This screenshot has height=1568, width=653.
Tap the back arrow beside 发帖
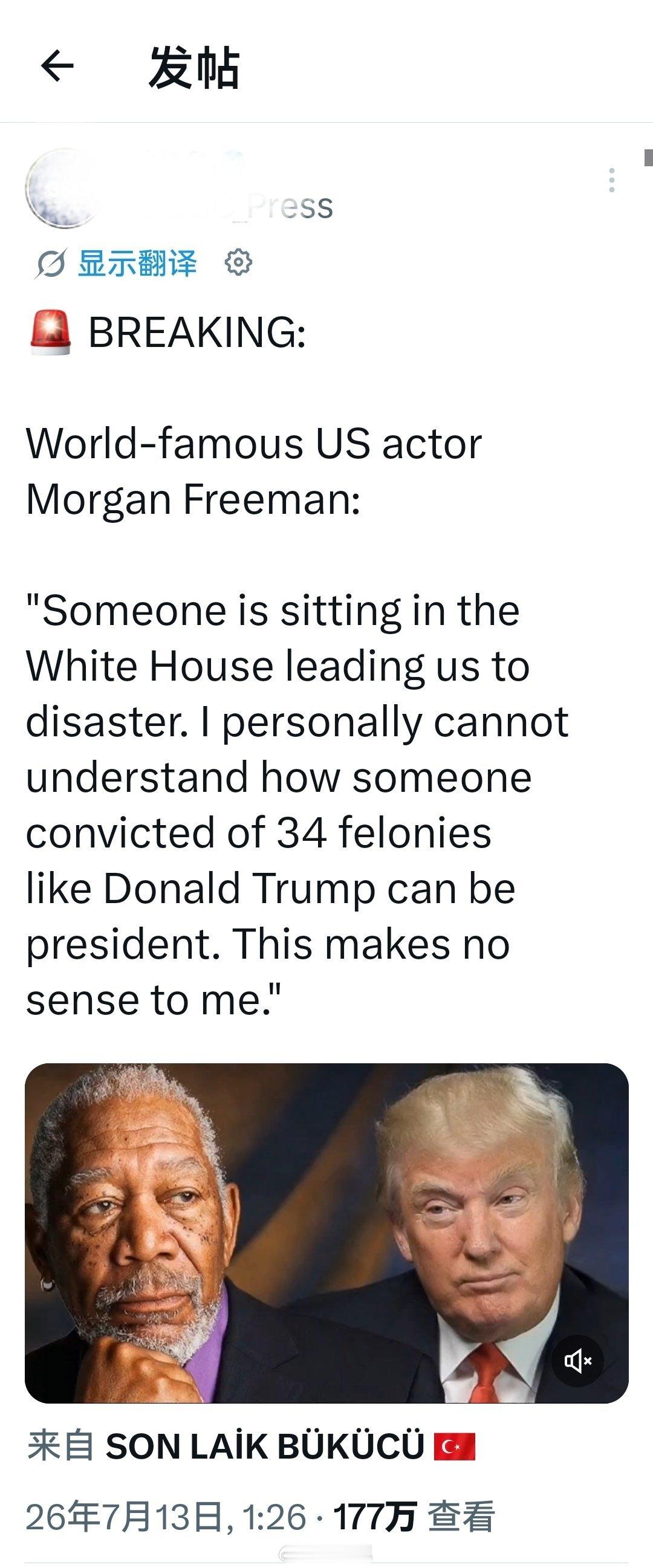(57, 66)
